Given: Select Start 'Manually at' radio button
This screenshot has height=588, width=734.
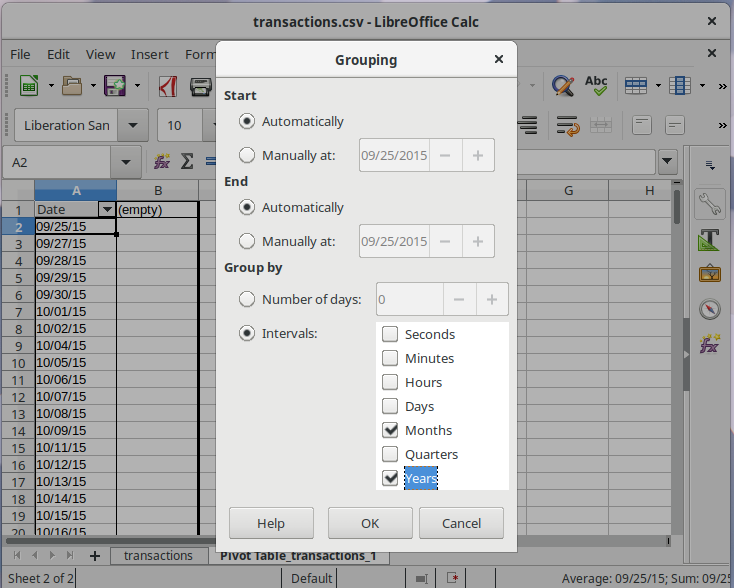Looking at the screenshot, I should tap(247, 155).
